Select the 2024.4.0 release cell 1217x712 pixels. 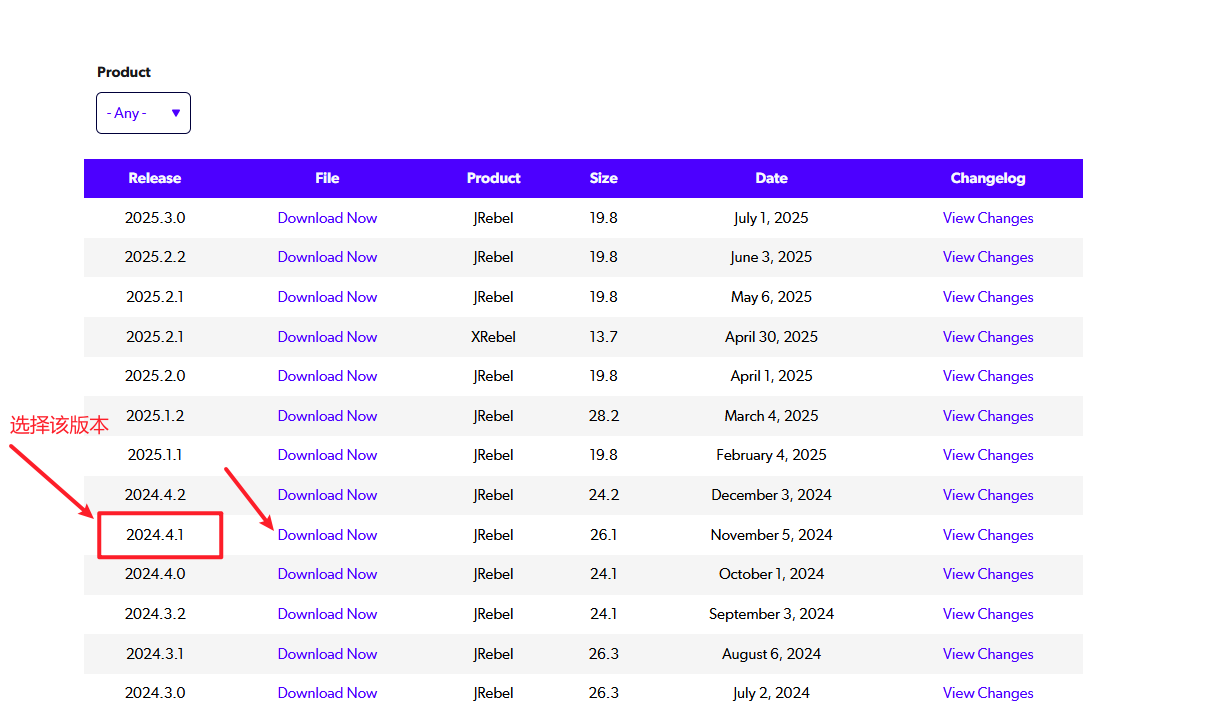[x=155, y=574]
